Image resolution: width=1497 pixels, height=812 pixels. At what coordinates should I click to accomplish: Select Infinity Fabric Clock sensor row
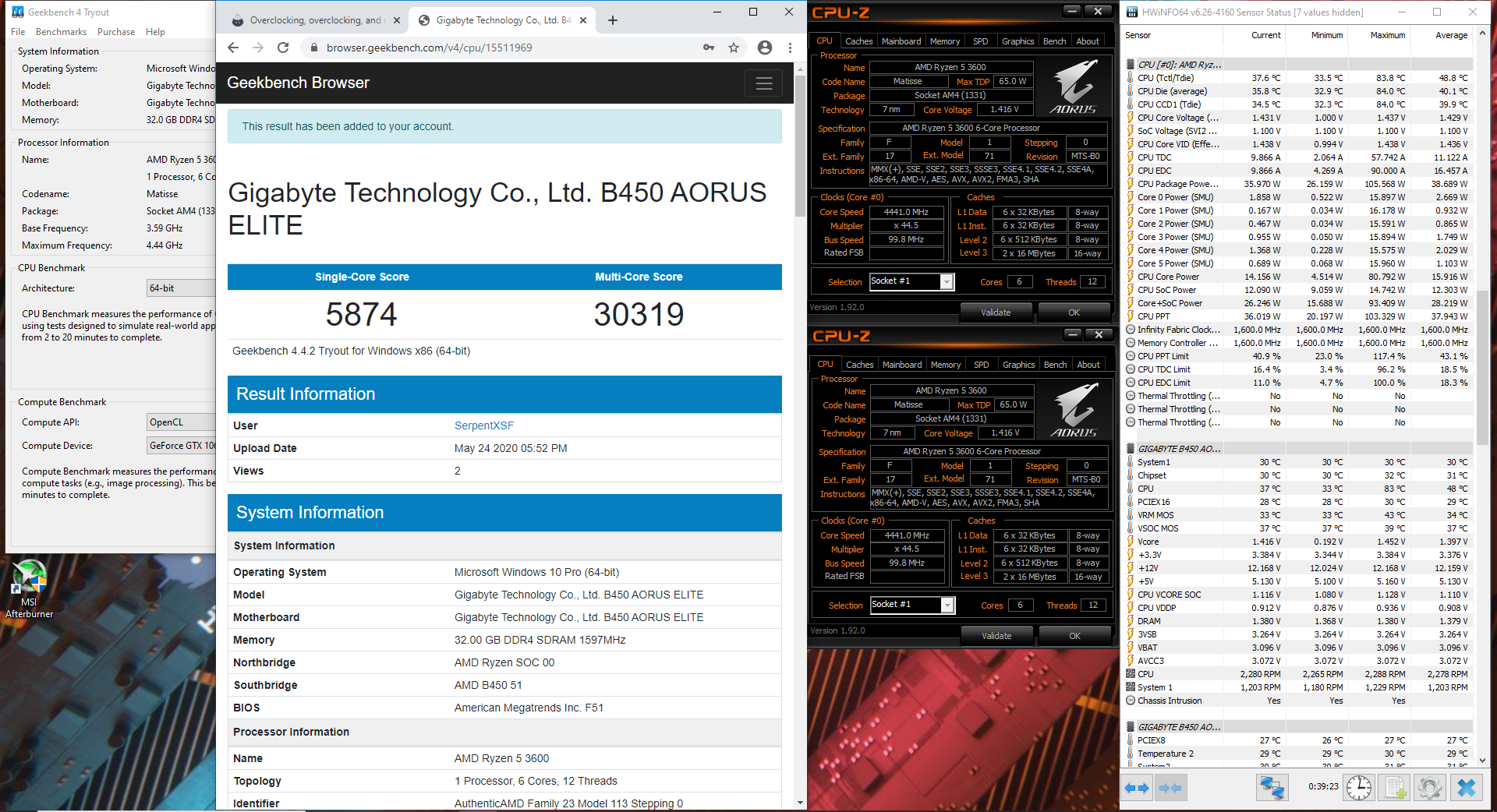point(1298,330)
